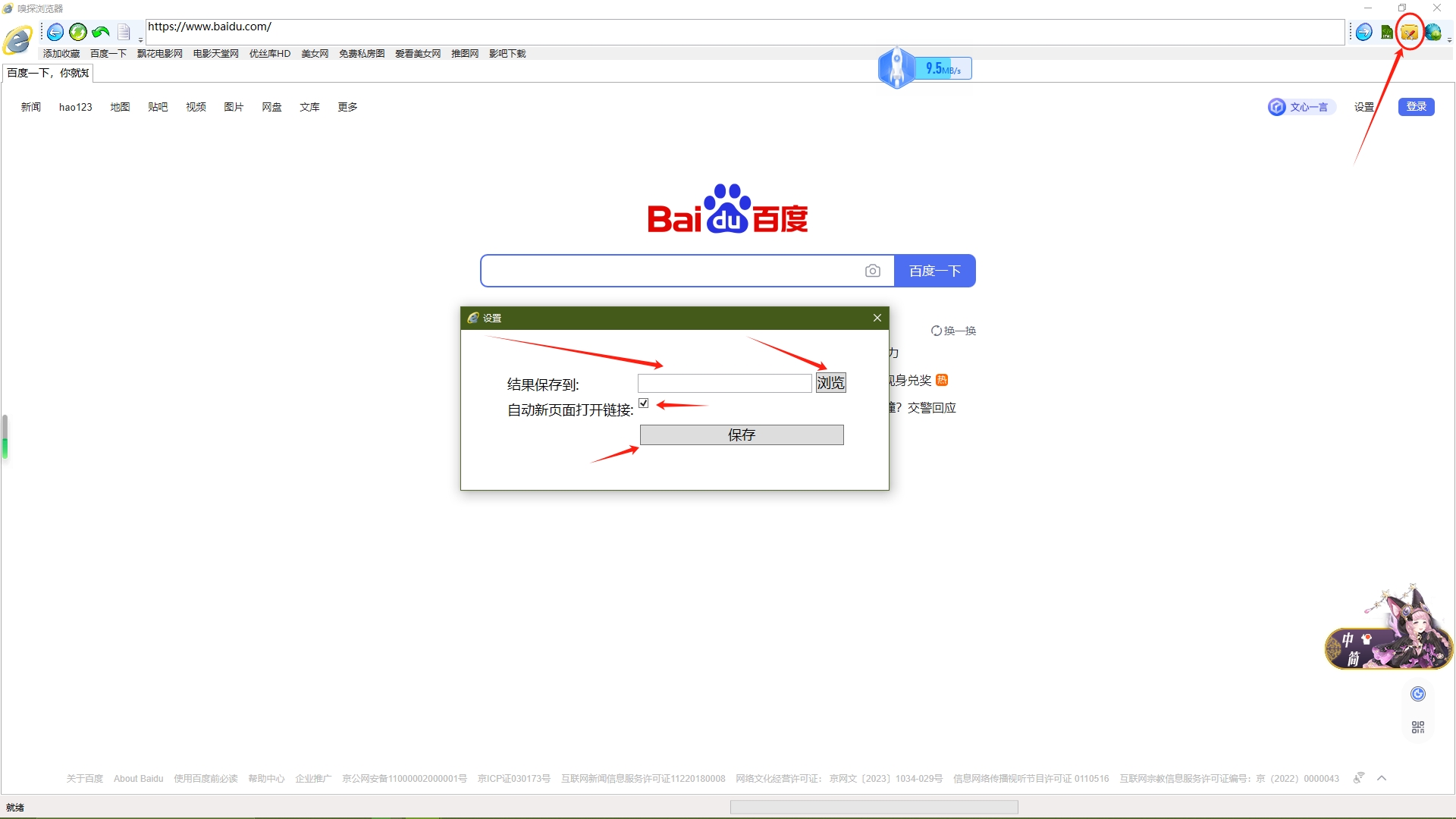Click the URL address bar

pos(745,32)
